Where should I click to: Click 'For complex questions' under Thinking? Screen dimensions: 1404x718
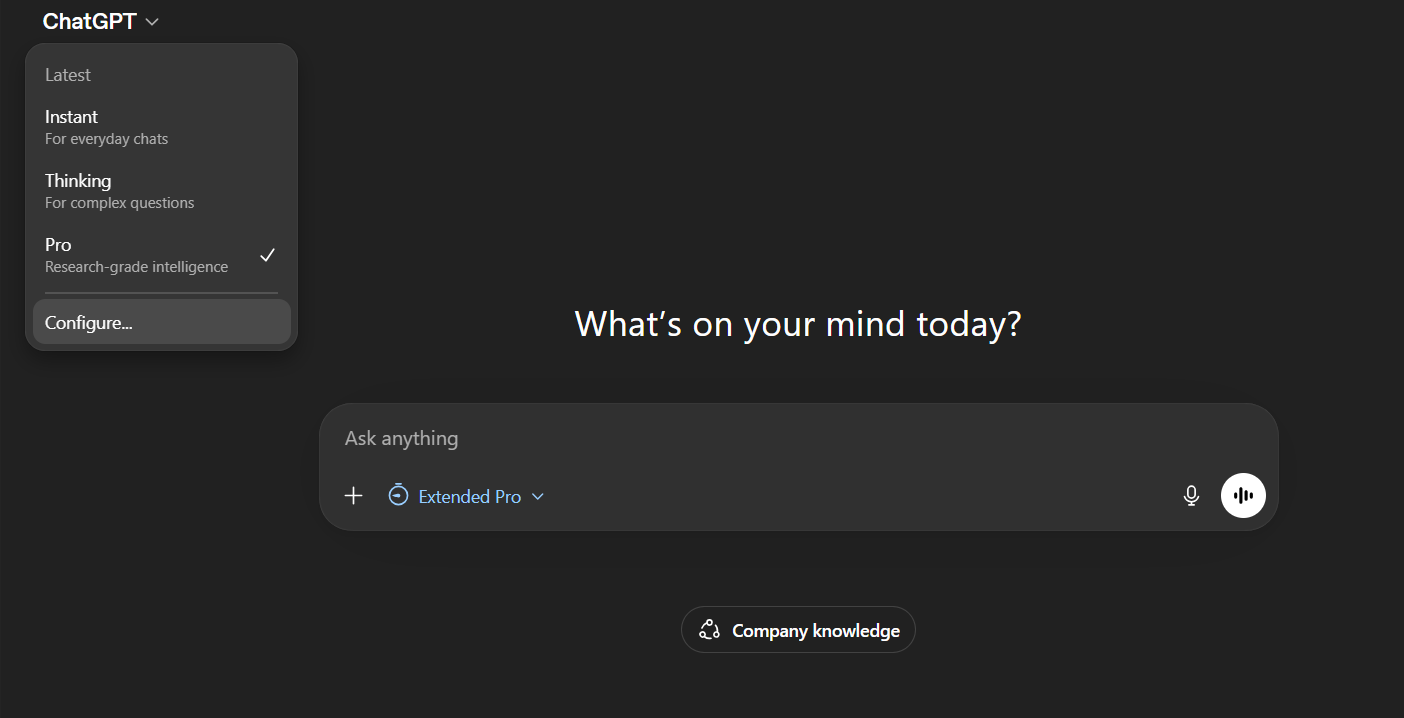click(119, 202)
